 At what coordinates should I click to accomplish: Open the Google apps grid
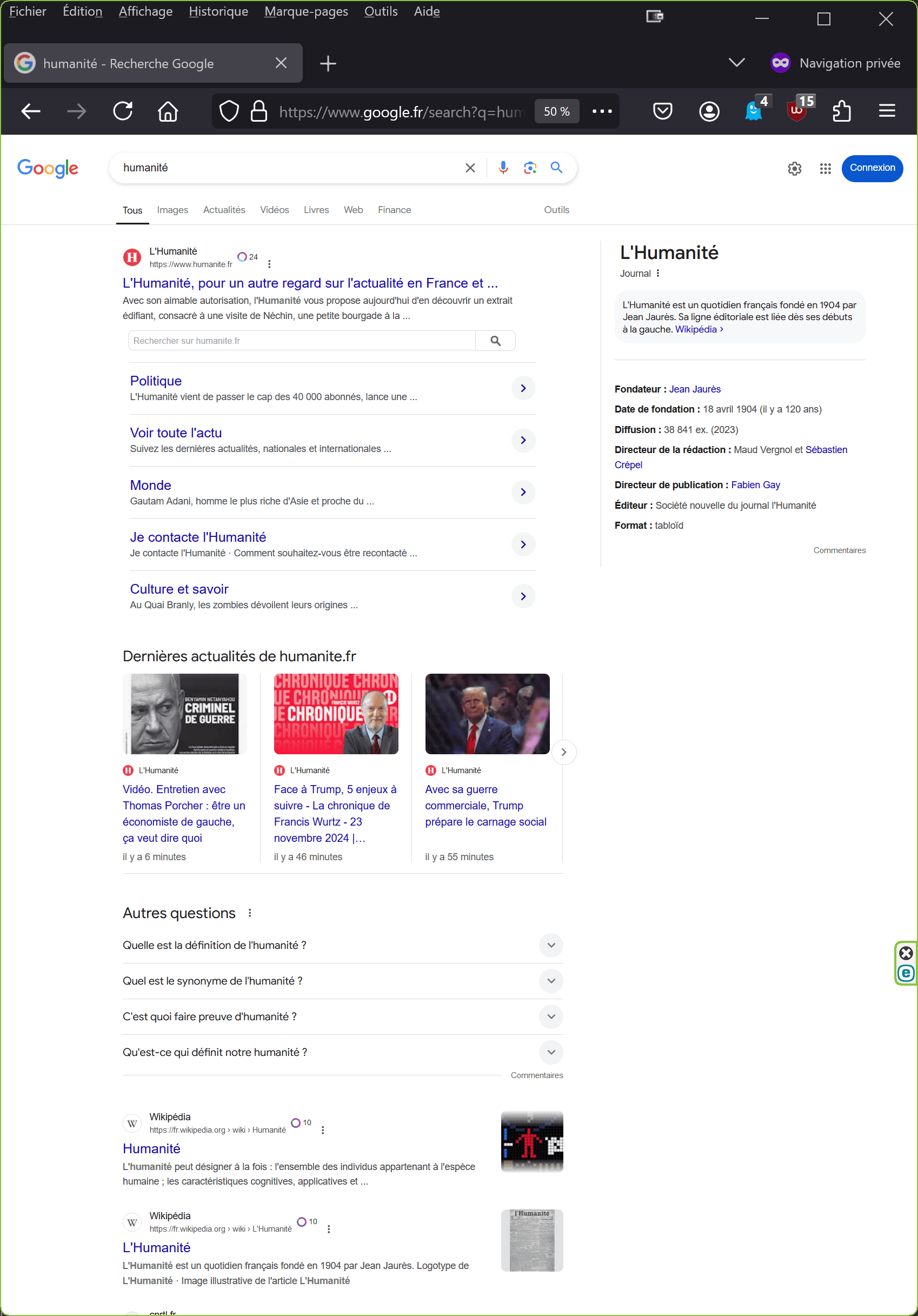(x=825, y=169)
